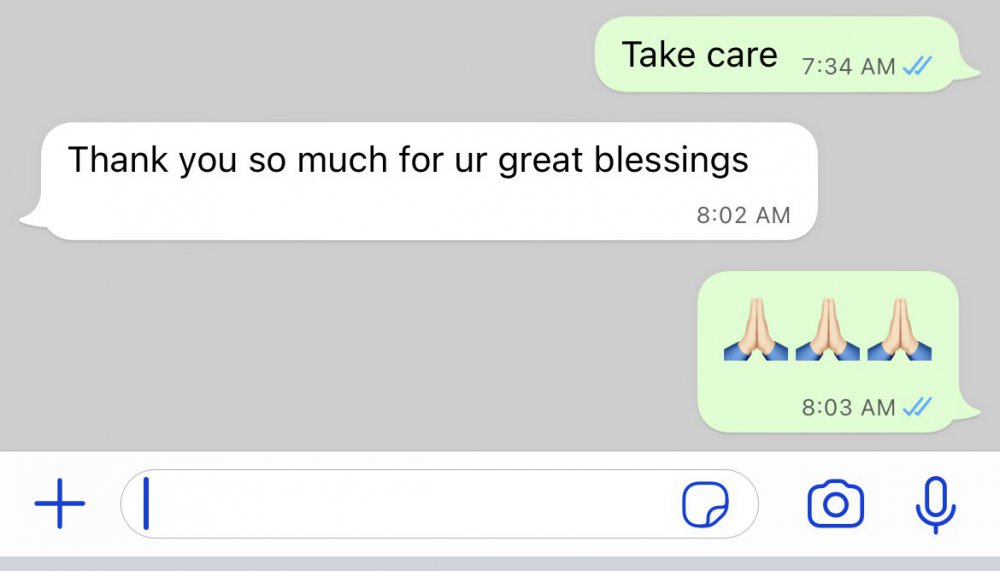Click the 8:03 AM timestamp

pyautogui.click(x=848, y=407)
